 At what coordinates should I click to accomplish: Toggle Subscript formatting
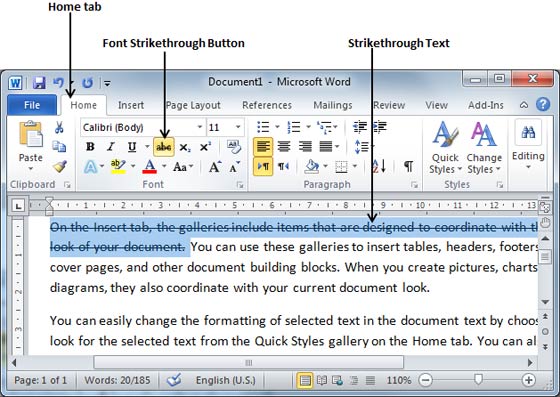[185, 147]
